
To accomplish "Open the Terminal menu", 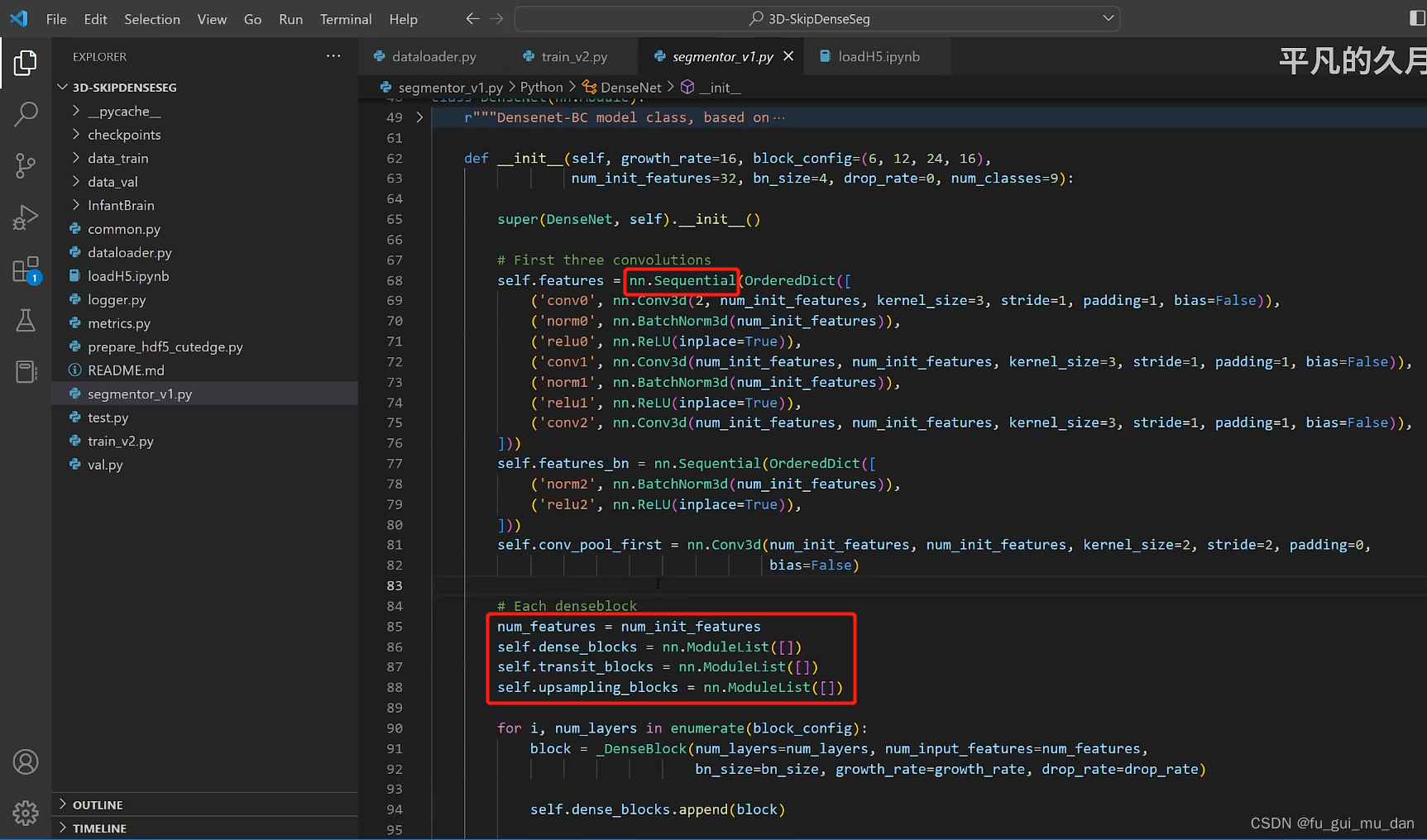I will click(346, 19).
